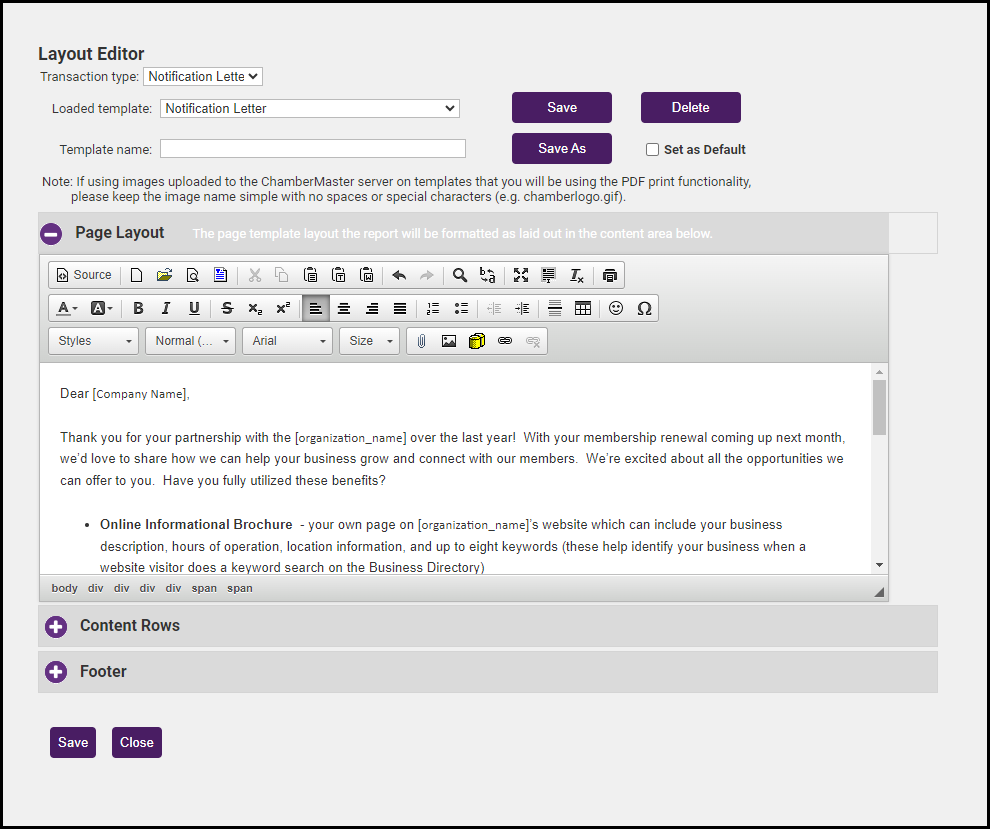Screen dimensions: 990x829
Task: Click the decrease indent icon
Action: [494, 308]
